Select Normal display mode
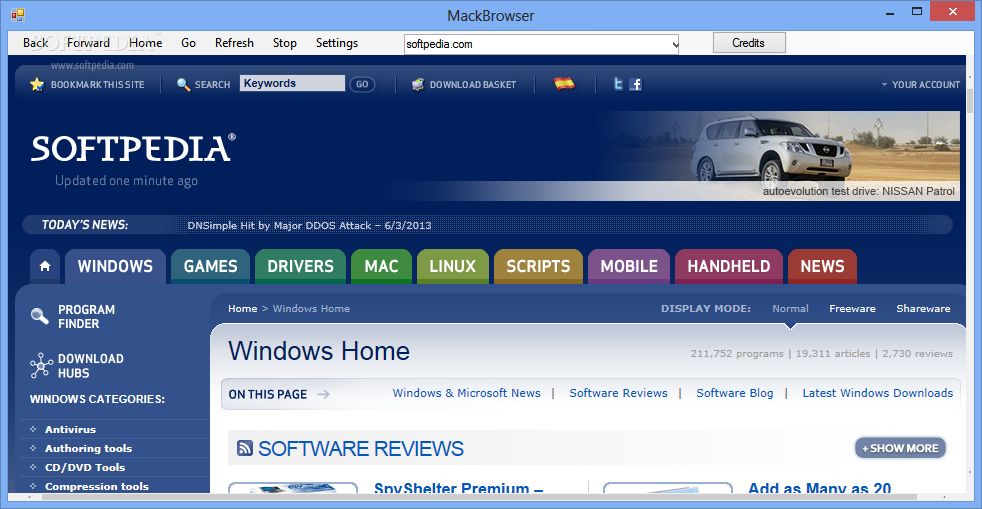This screenshot has width=982, height=509. pyautogui.click(x=790, y=309)
